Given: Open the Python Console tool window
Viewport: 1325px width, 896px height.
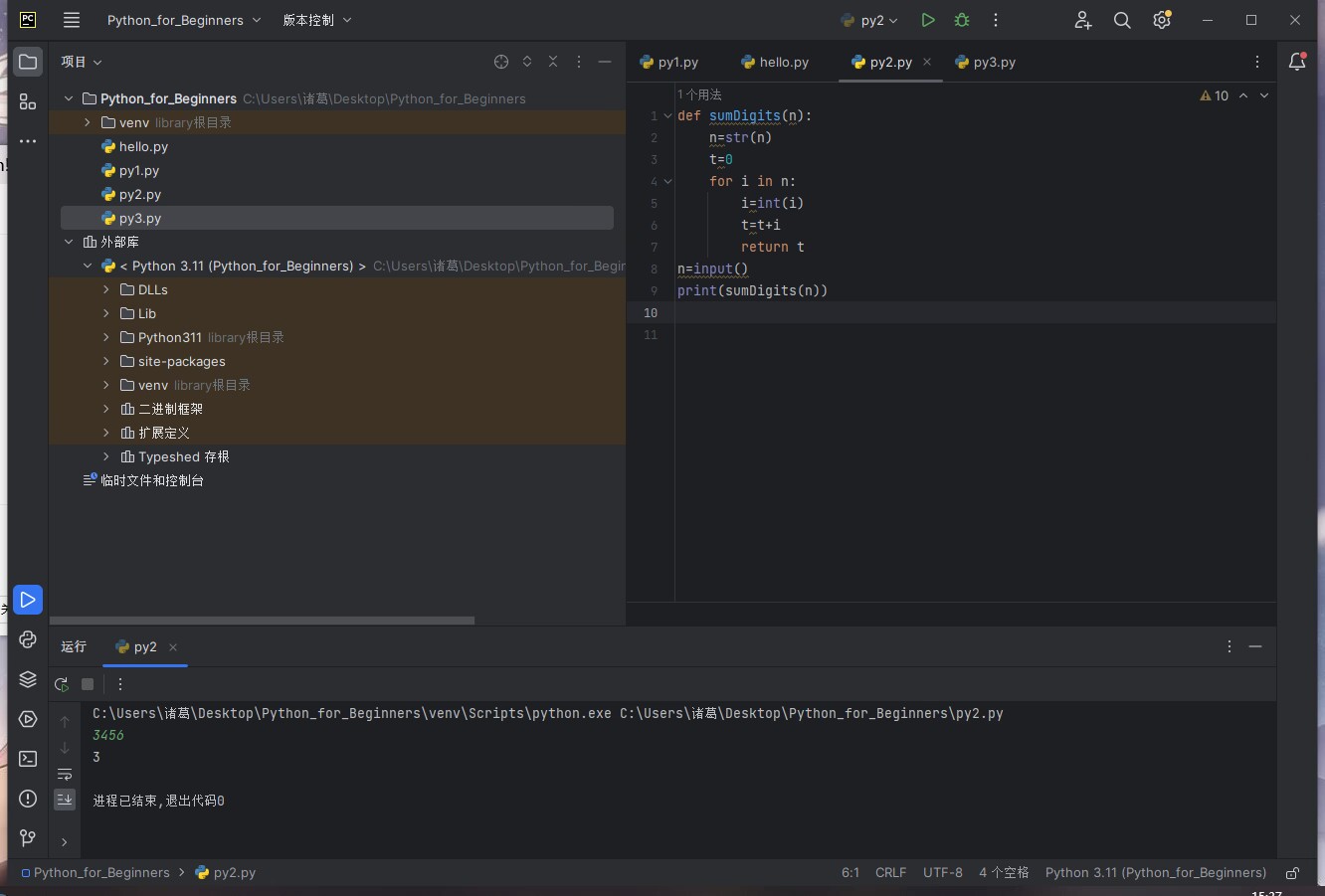Looking at the screenshot, I should [28, 639].
